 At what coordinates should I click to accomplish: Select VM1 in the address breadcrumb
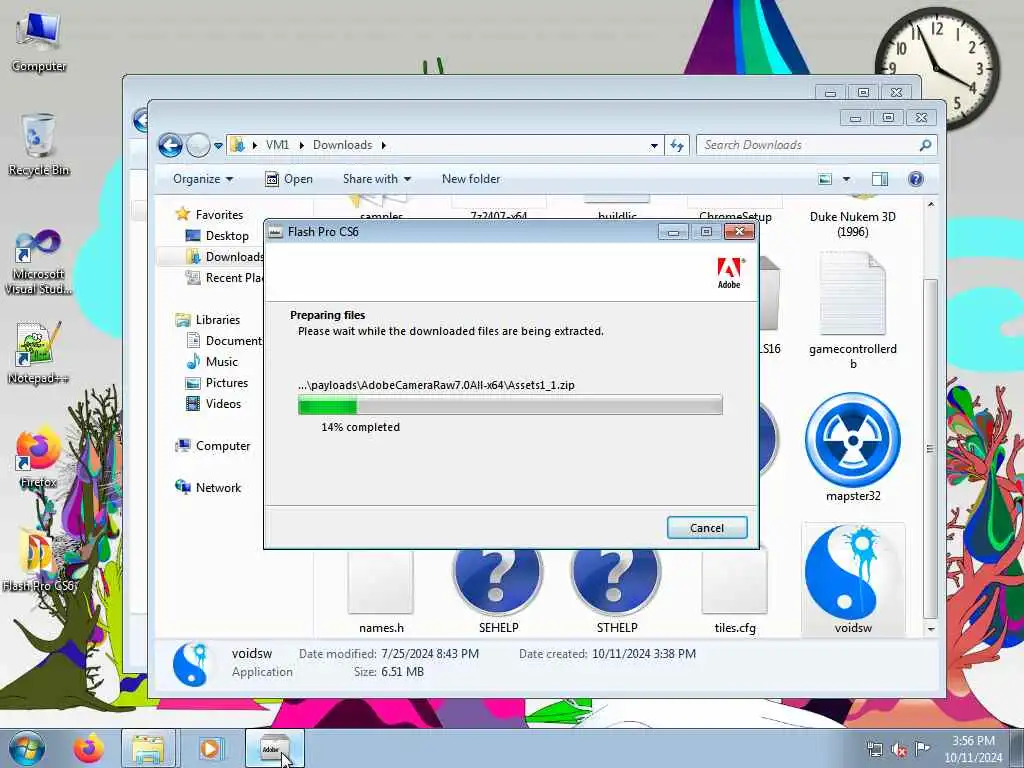(277, 145)
